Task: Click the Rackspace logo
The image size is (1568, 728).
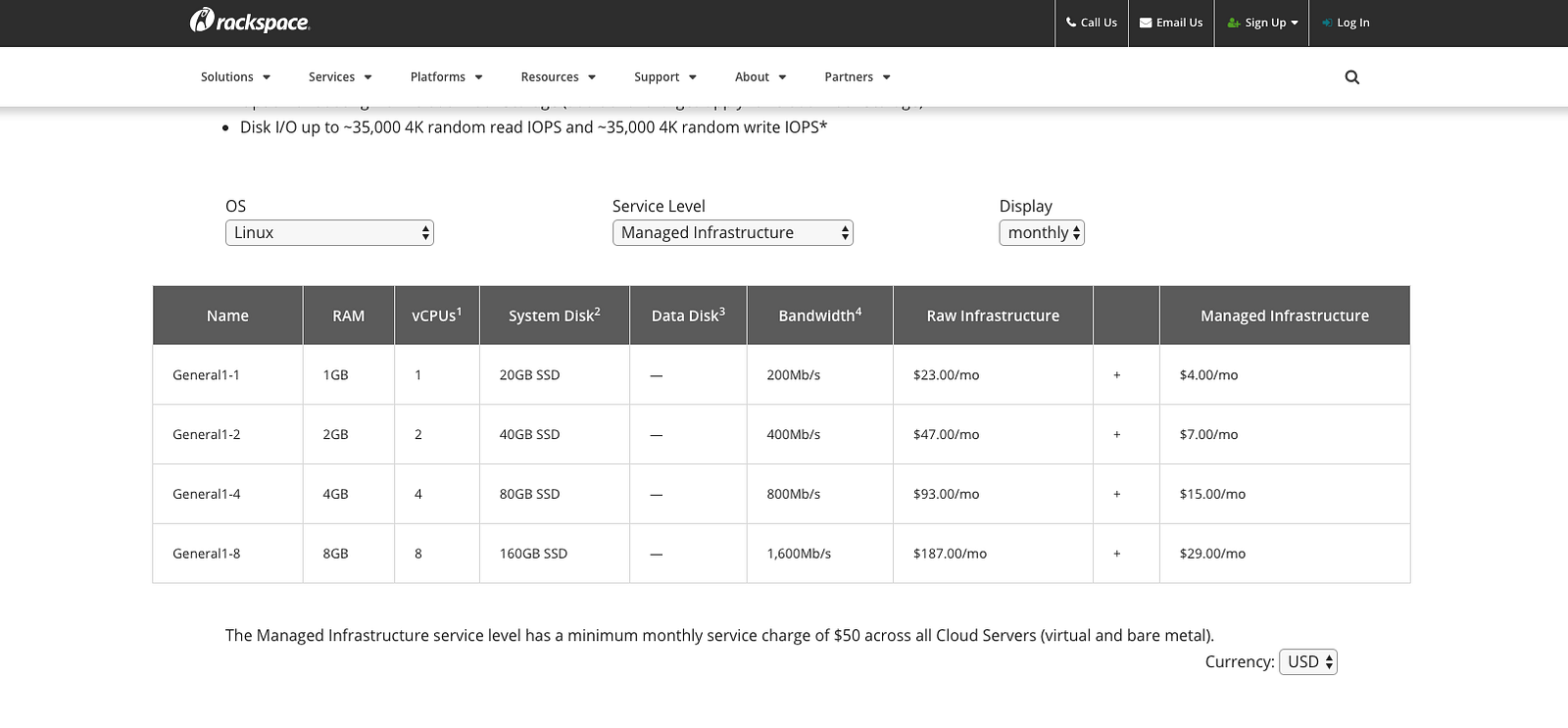Action: (x=250, y=21)
